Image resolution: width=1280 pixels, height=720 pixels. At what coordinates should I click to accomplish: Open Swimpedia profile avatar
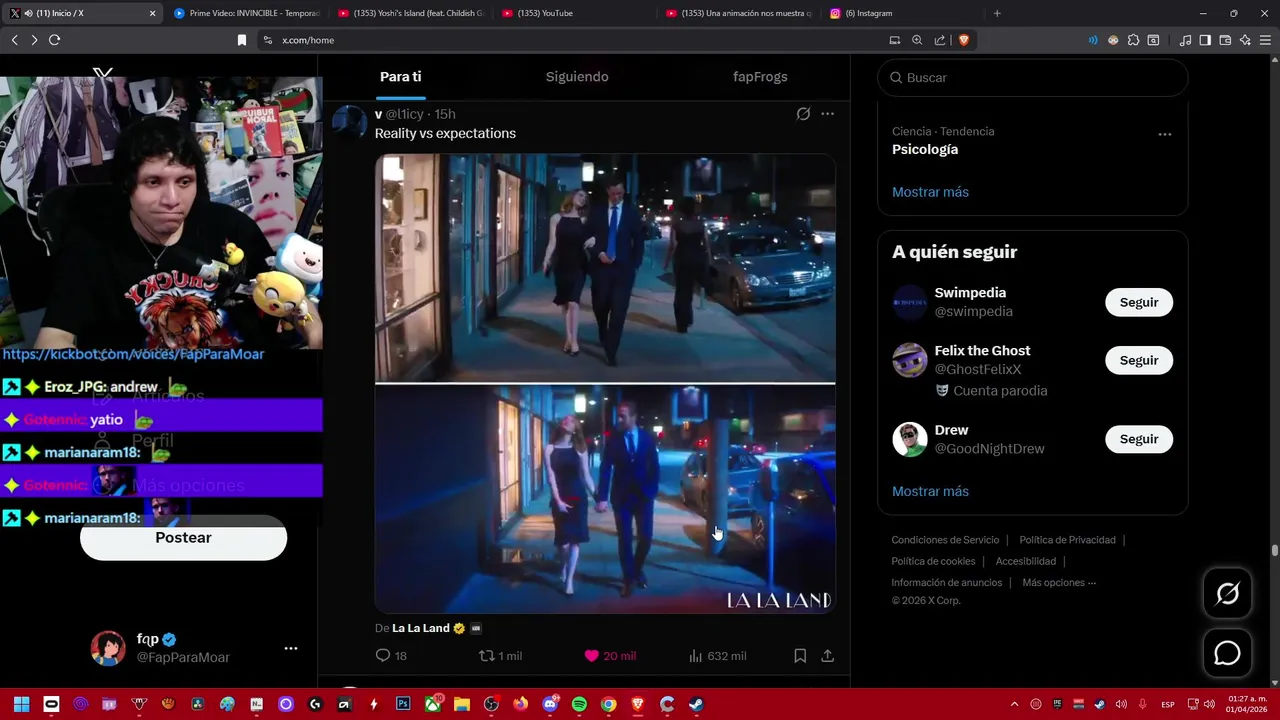[910, 302]
